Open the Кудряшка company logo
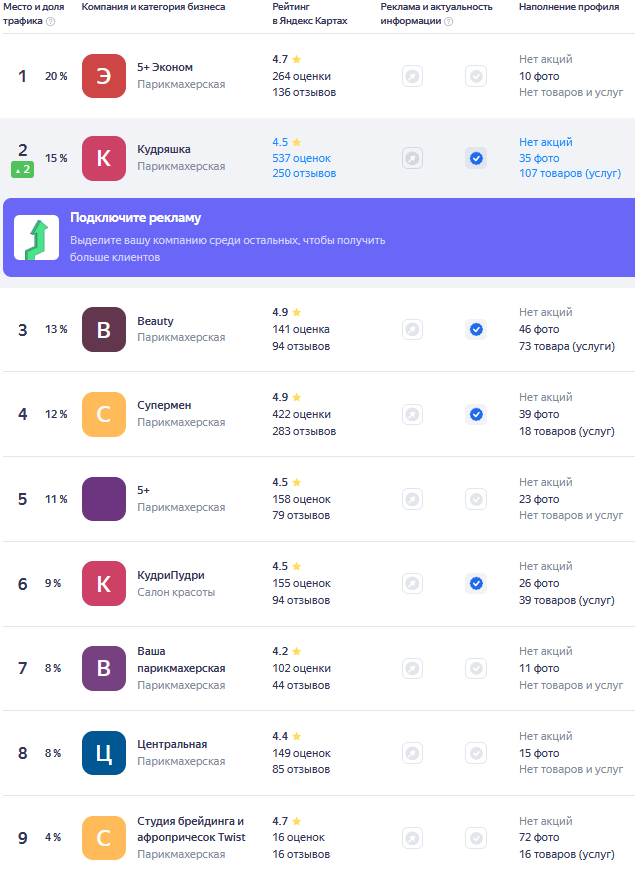 (104, 158)
